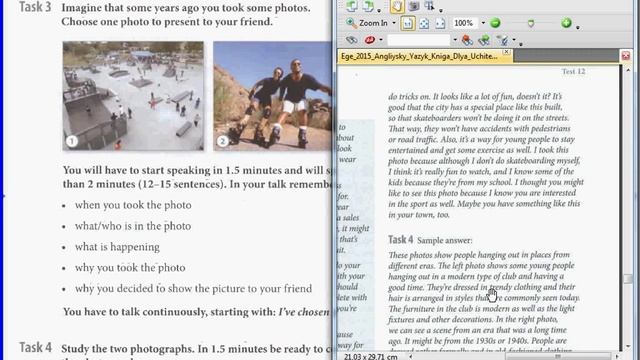Click the horizontal scrollbar in PDF viewer

558,356
